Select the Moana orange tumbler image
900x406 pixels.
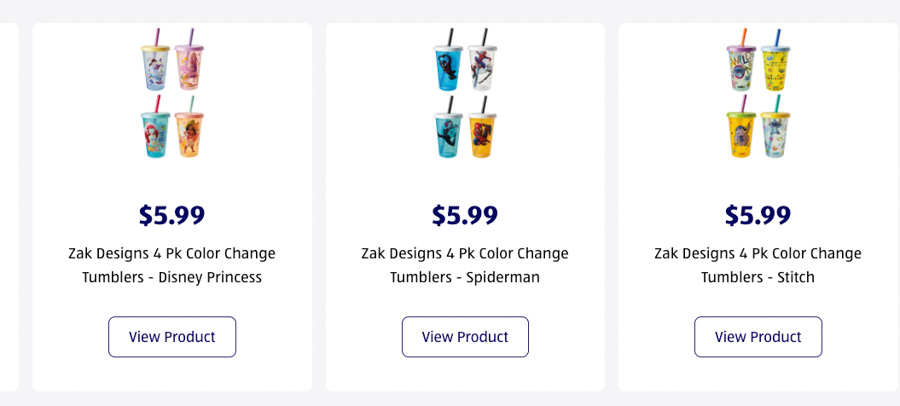[x=190, y=133]
